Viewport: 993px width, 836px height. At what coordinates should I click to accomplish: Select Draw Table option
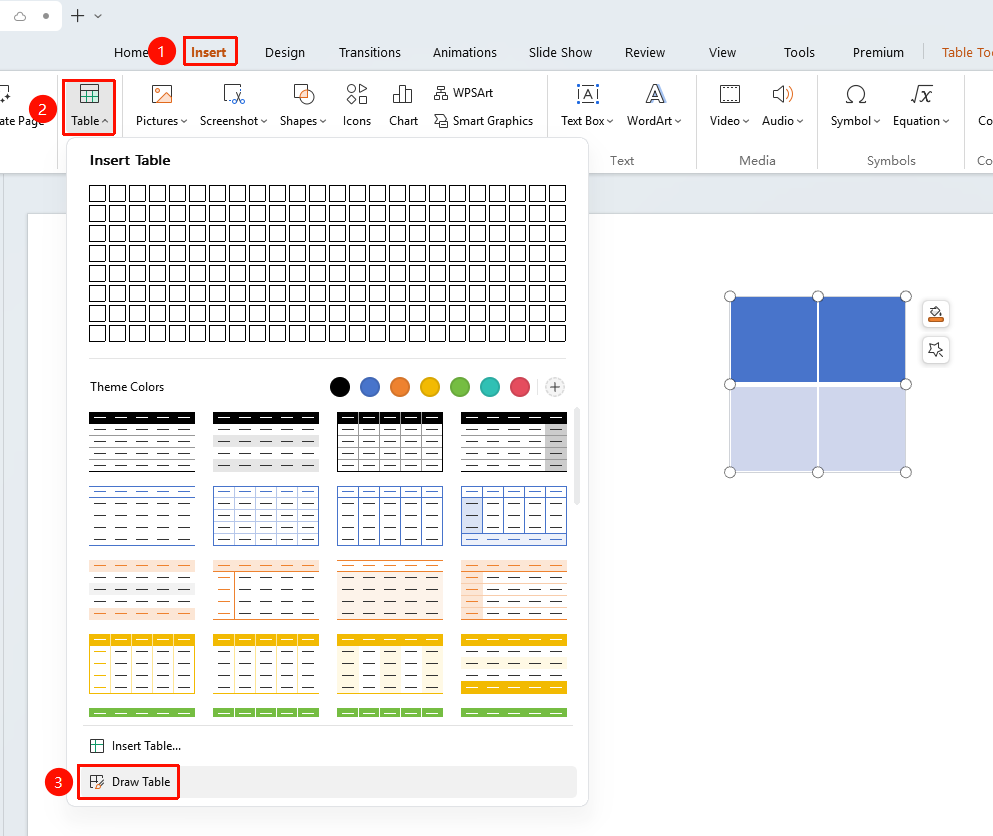click(x=327, y=782)
